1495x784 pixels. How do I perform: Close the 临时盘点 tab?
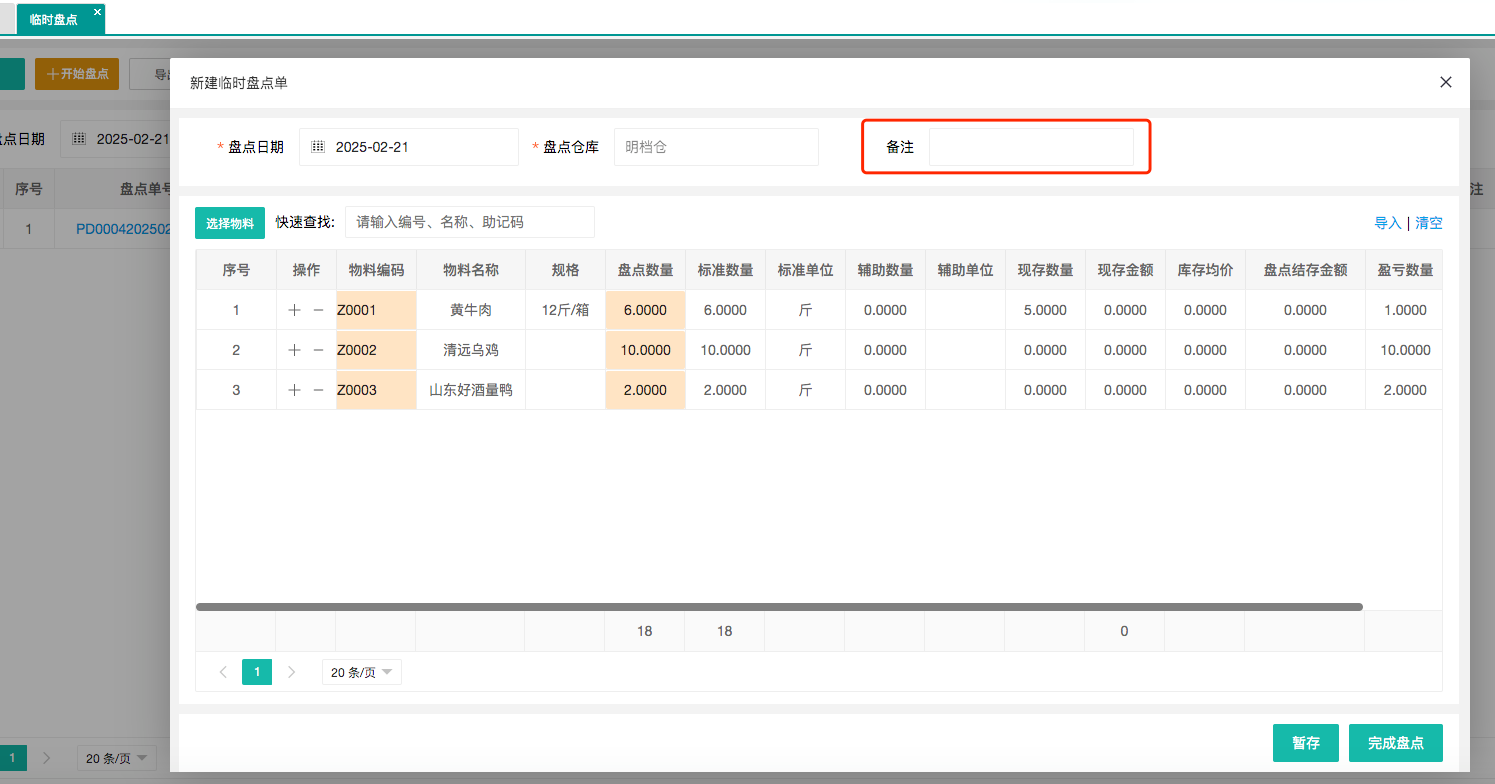97,12
